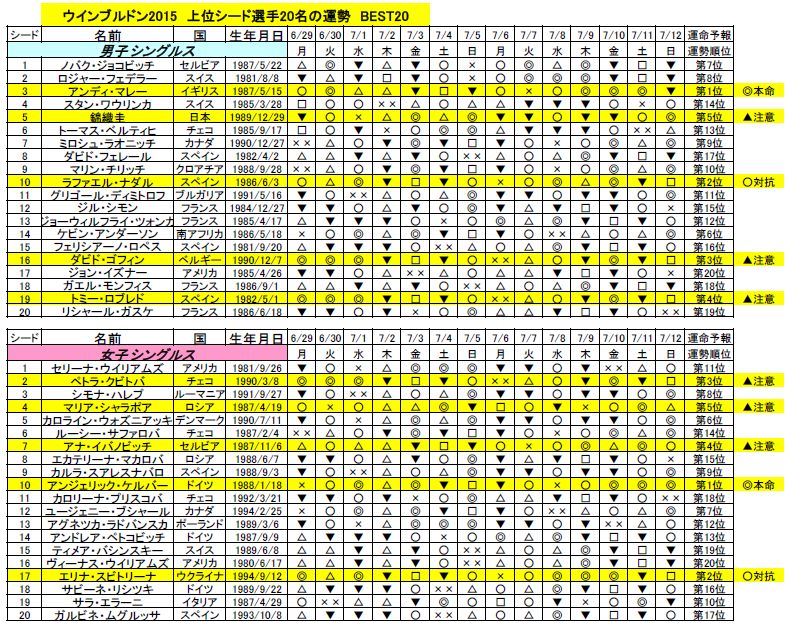Click the 錦織圭 name cell
The height and width of the screenshot is (623, 790).
click(x=108, y=117)
